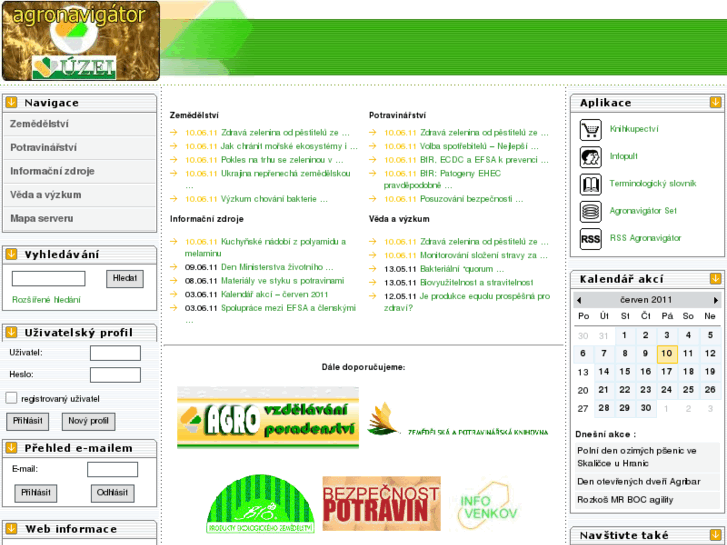Click the Potravinářství section heading
The height and width of the screenshot is (545, 727).
[397, 115]
